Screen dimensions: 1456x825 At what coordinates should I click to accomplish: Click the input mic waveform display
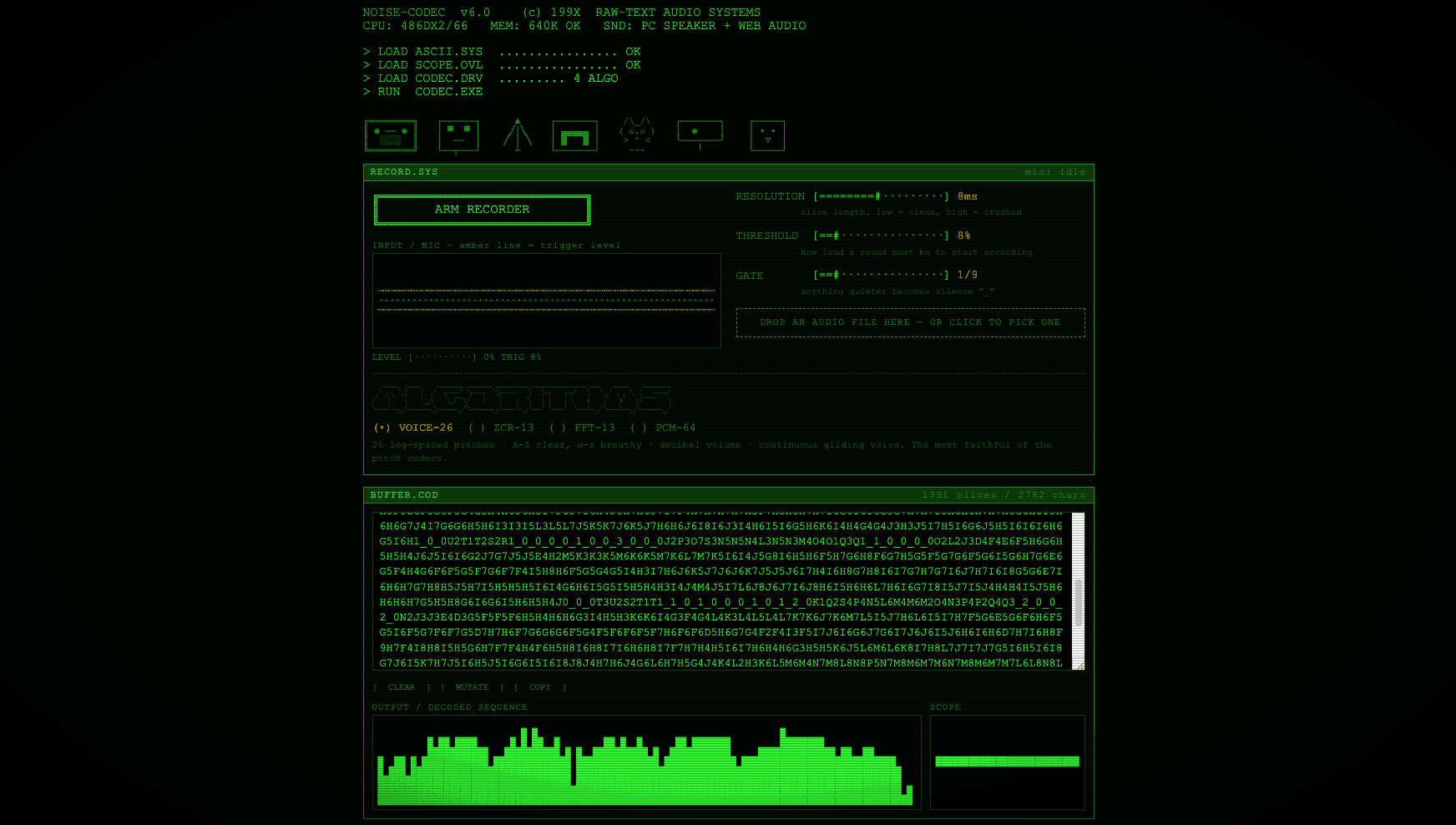547,301
